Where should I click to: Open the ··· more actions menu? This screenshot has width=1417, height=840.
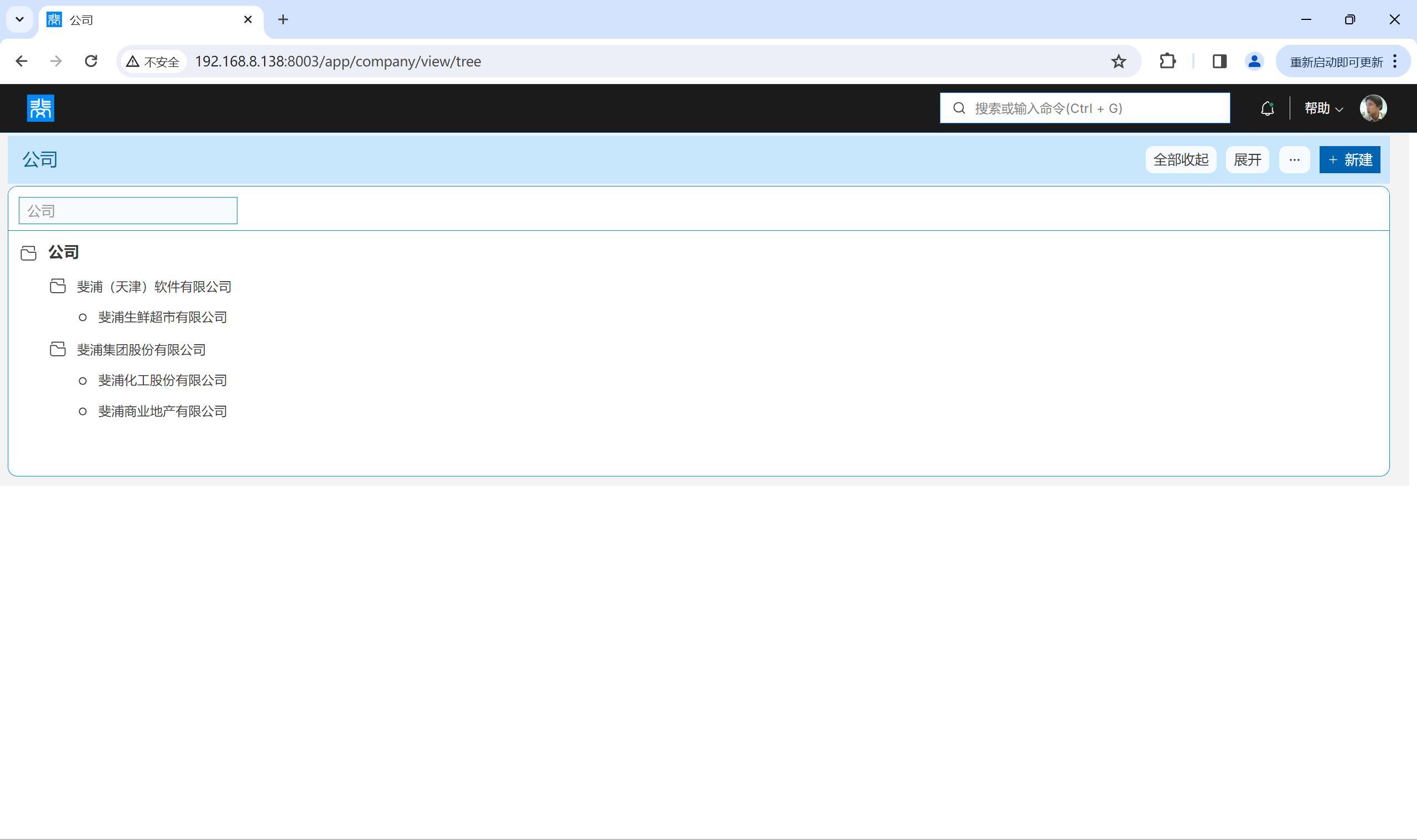[1294, 159]
